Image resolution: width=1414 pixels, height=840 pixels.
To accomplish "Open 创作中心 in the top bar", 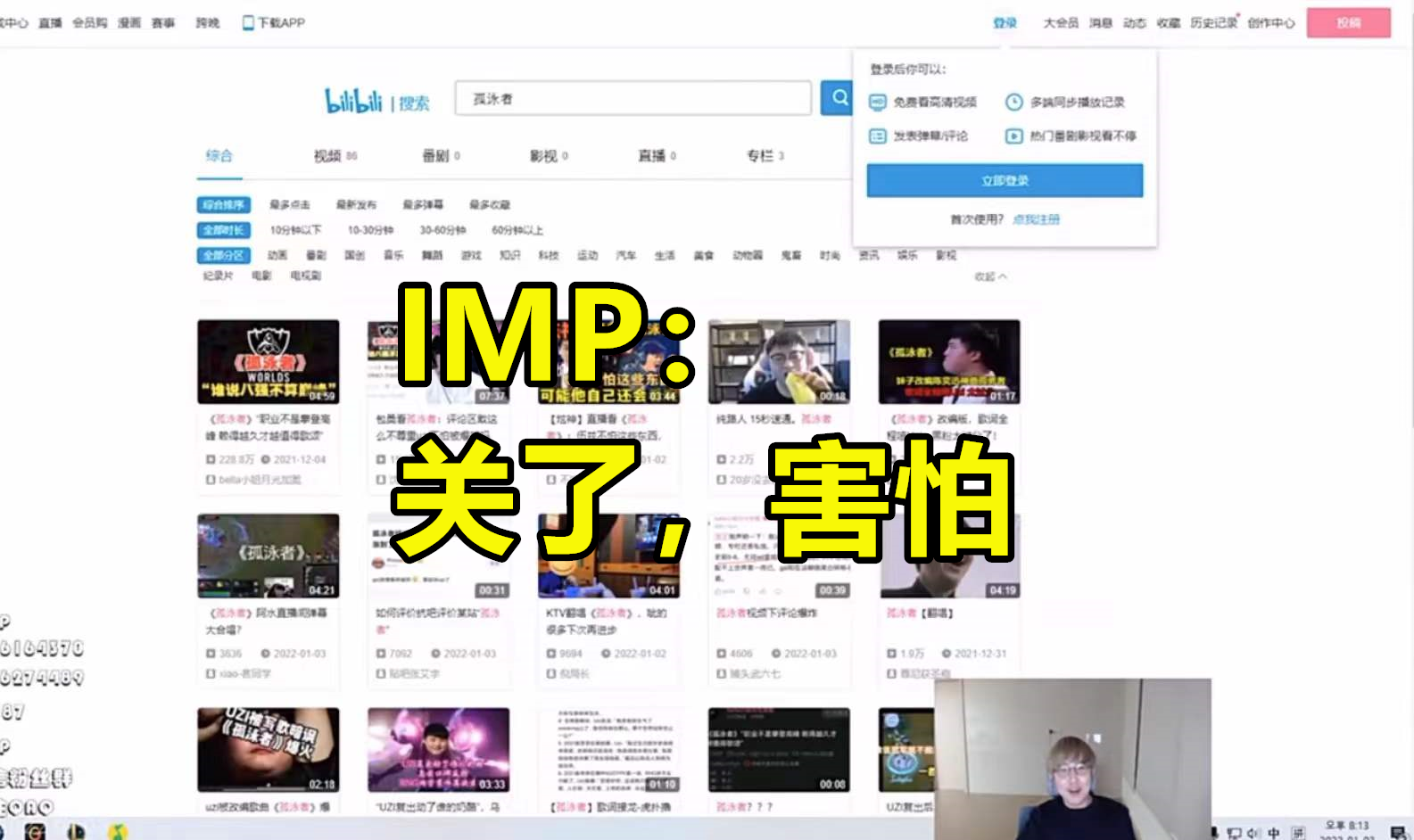I will [x=1271, y=23].
